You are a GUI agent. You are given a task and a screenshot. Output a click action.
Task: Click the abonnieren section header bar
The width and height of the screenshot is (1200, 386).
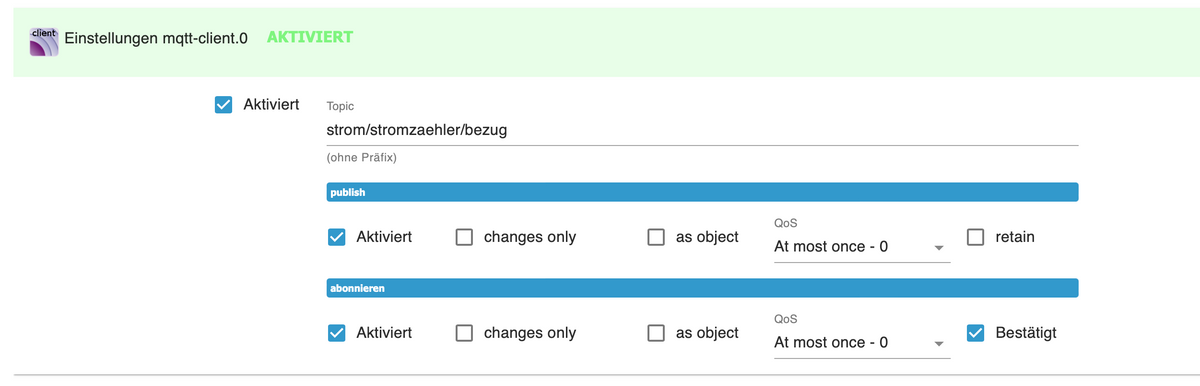tap(702, 288)
